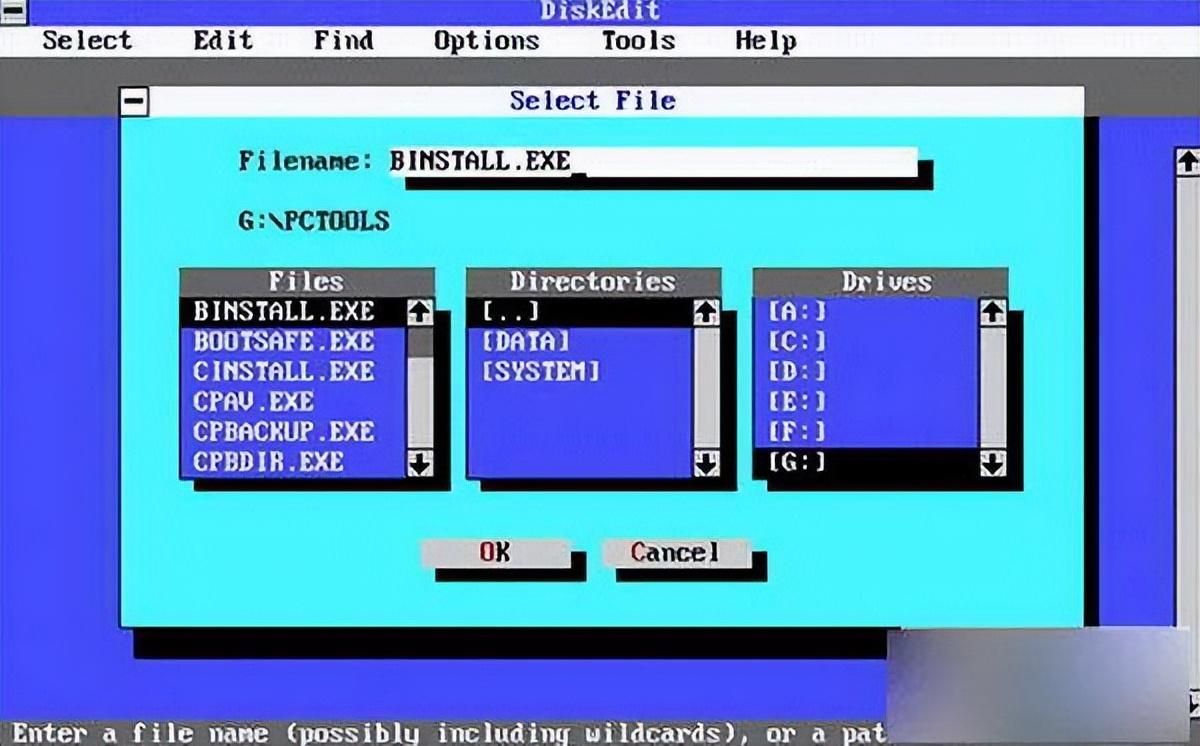The height and width of the screenshot is (746, 1200).
Task: Open the Options menu
Action: (486, 41)
